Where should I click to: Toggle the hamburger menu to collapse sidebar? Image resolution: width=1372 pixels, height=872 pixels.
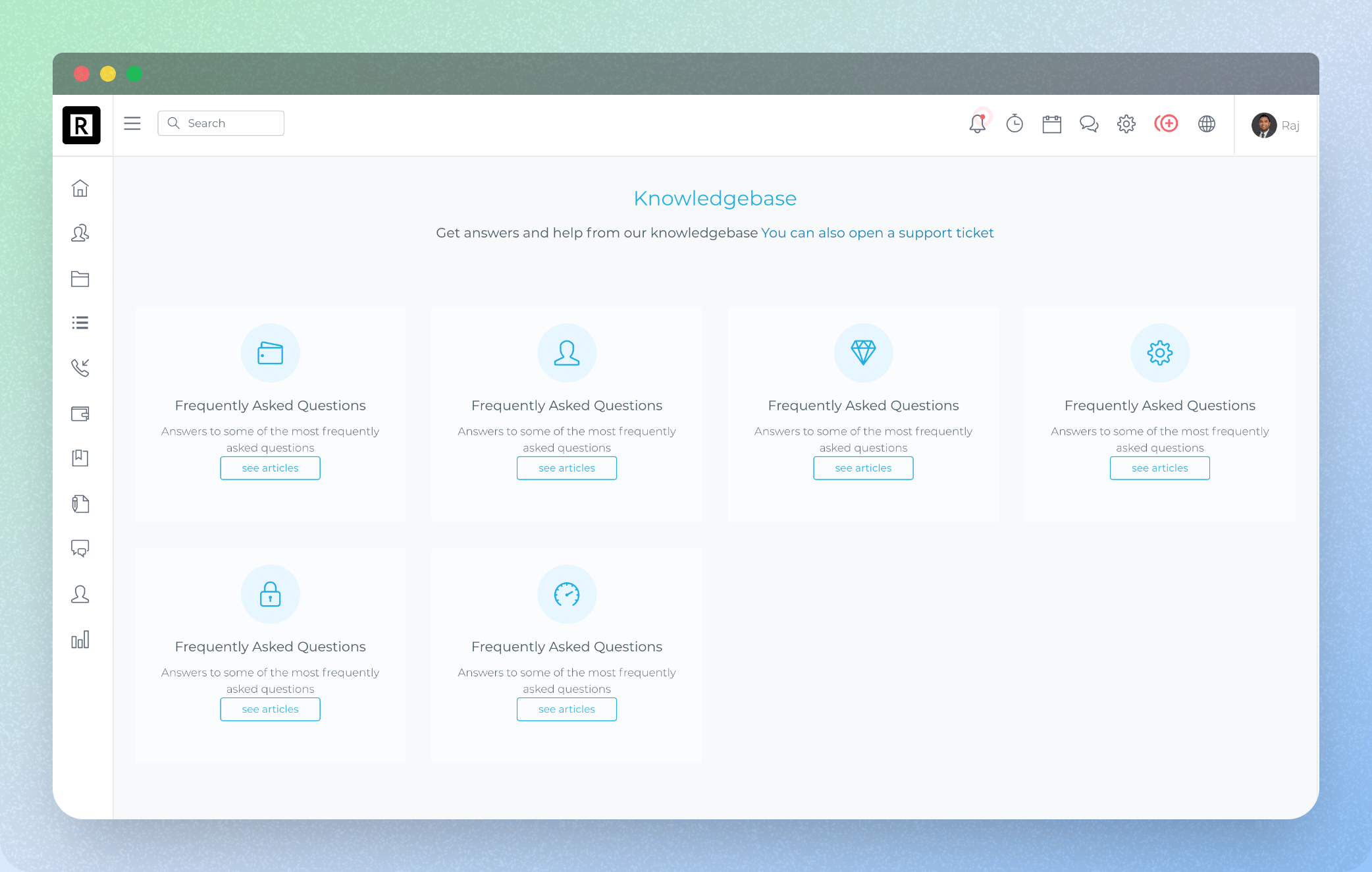[132, 124]
